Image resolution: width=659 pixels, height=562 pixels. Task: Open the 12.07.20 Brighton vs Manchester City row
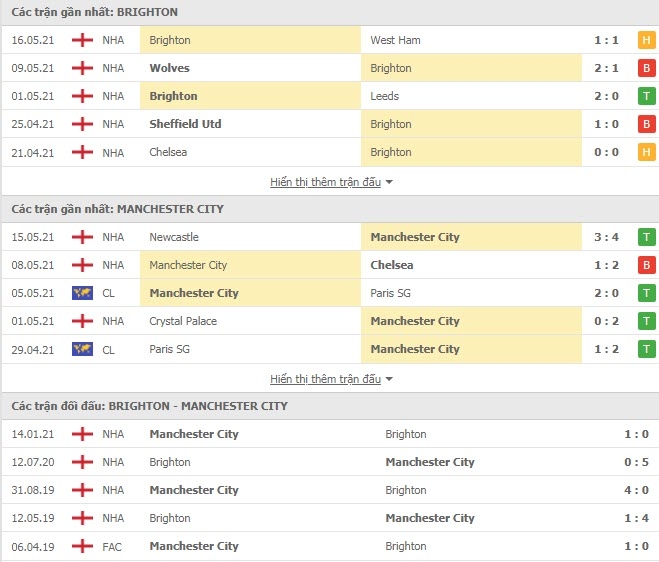pyautogui.click(x=330, y=462)
